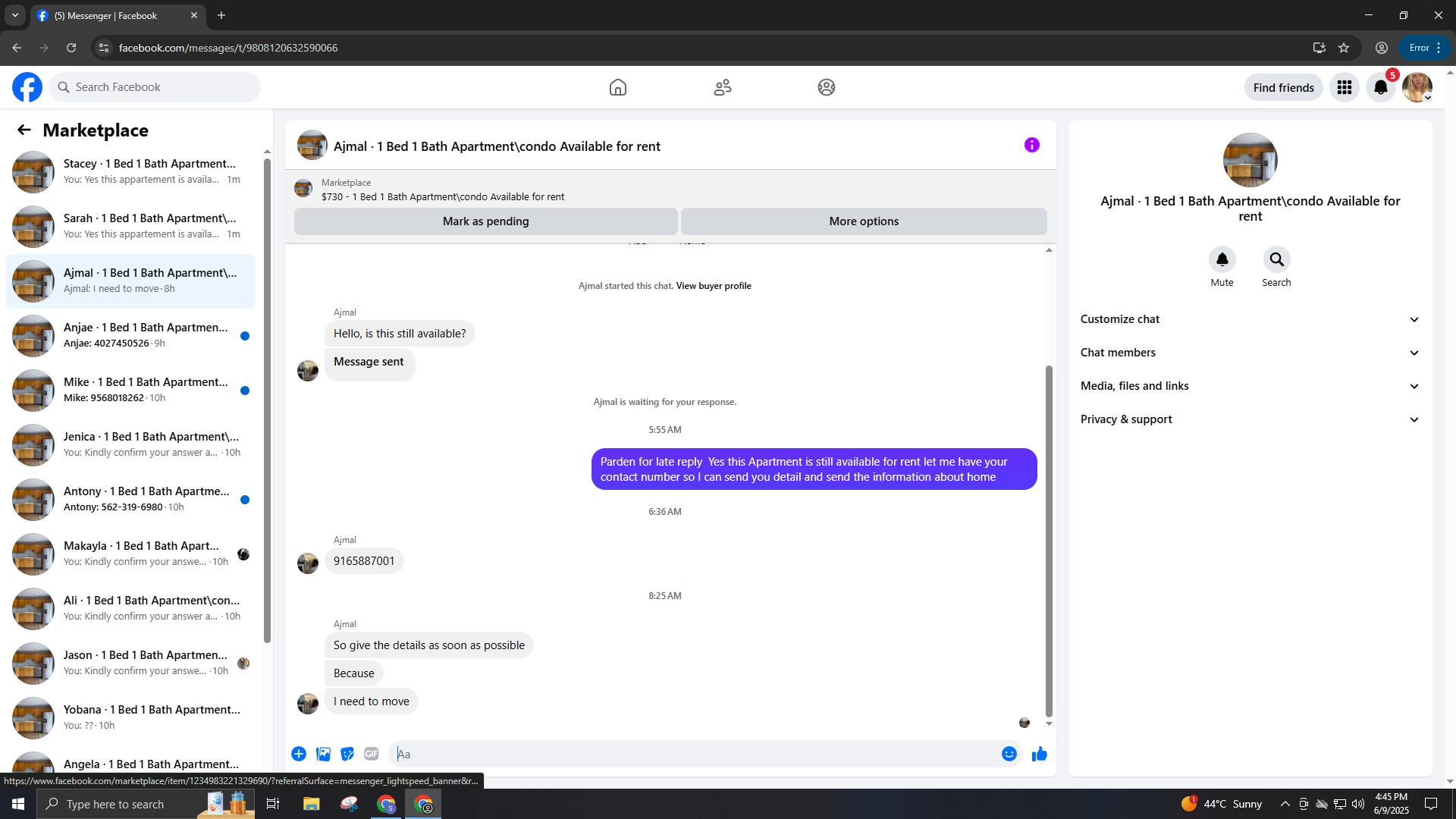This screenshot has width=1456, height=819.
Task: Send a thumbs-up like
Action: (x=1040, y=754)
